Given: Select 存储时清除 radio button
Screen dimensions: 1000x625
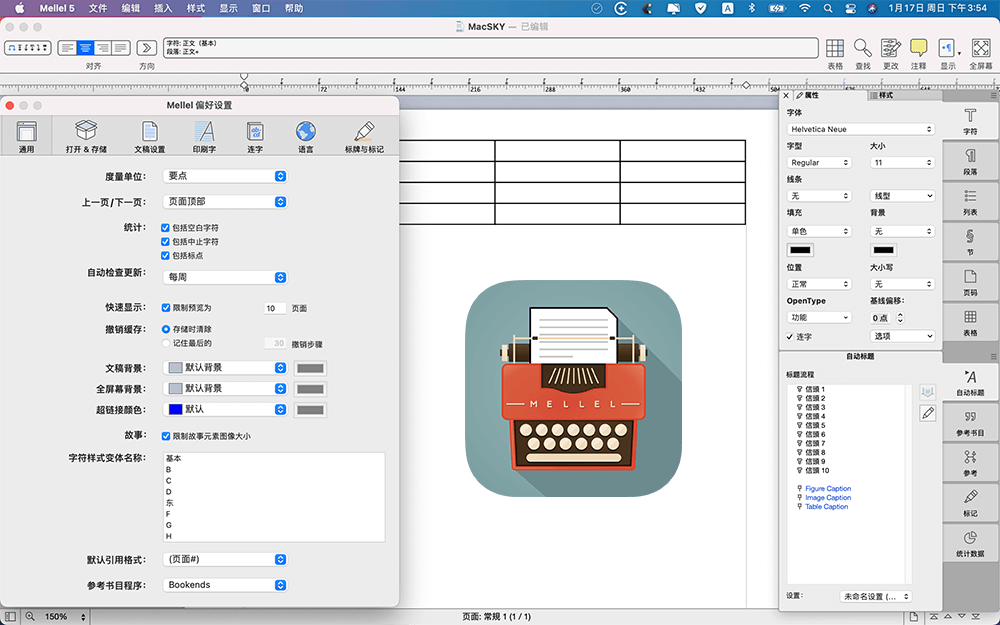Looking at the screenshot, I should [166, 329].
